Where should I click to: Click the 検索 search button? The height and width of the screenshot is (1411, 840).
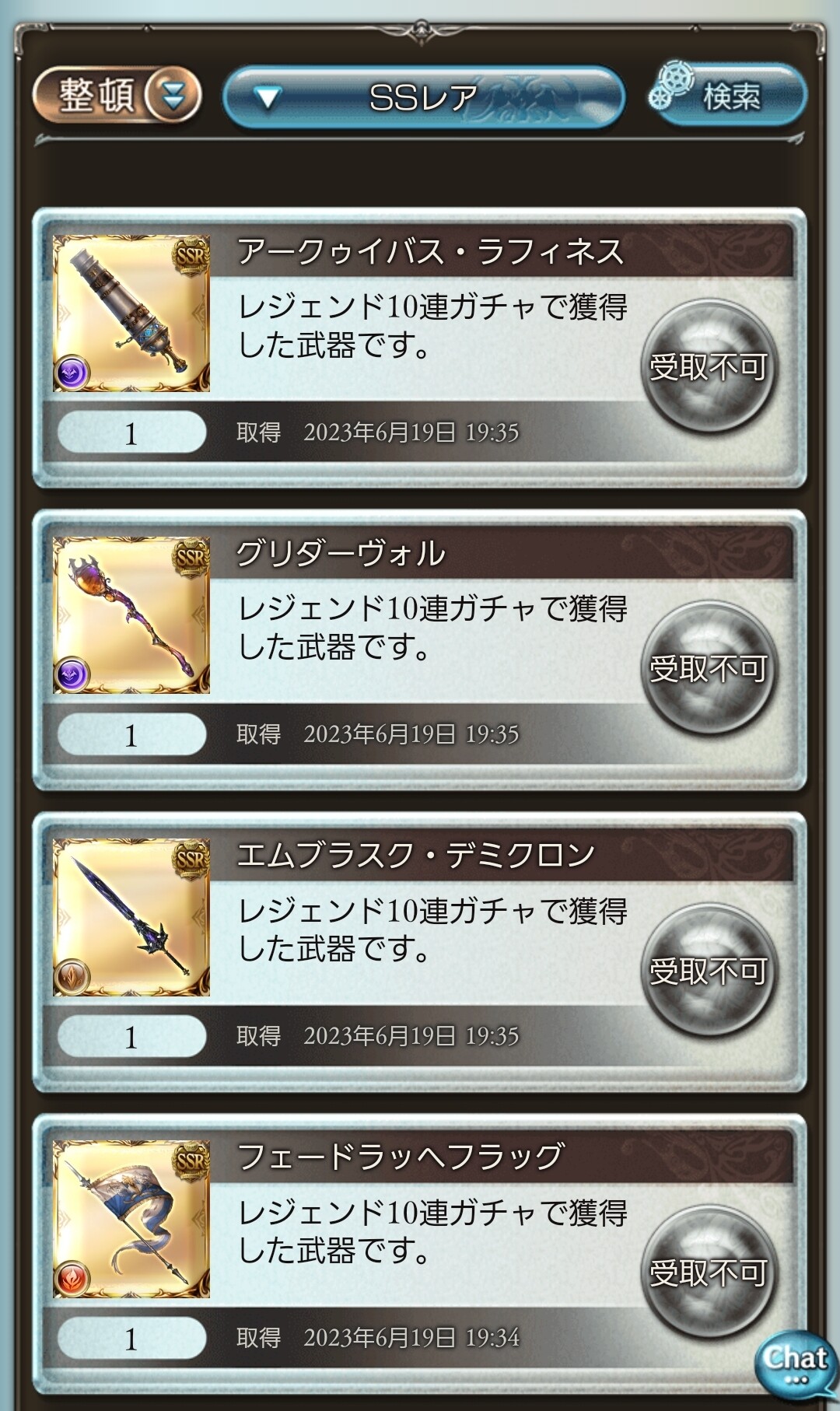tap(729, 95)
